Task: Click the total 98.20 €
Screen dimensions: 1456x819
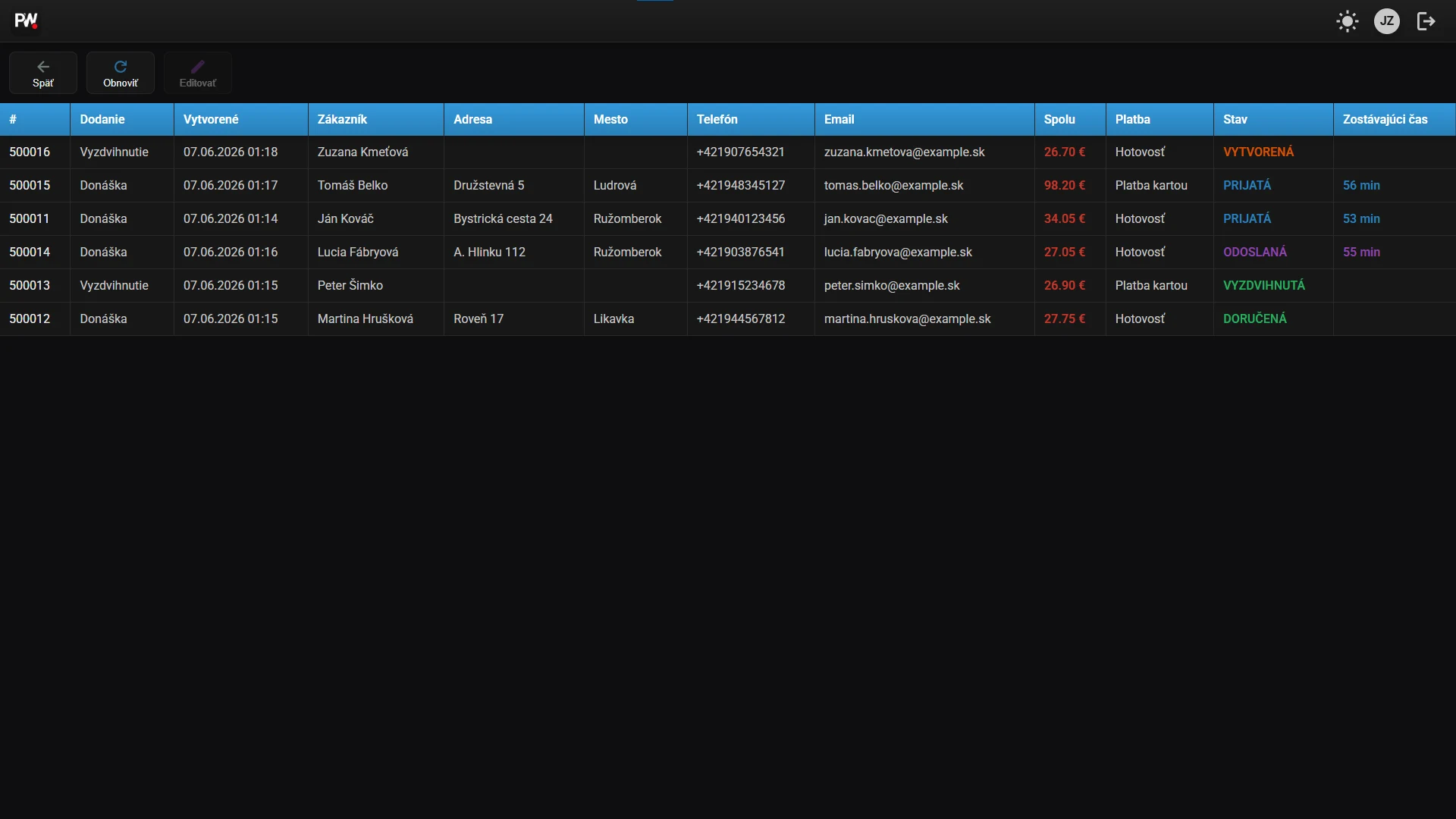Action: tap(1065, 185)
